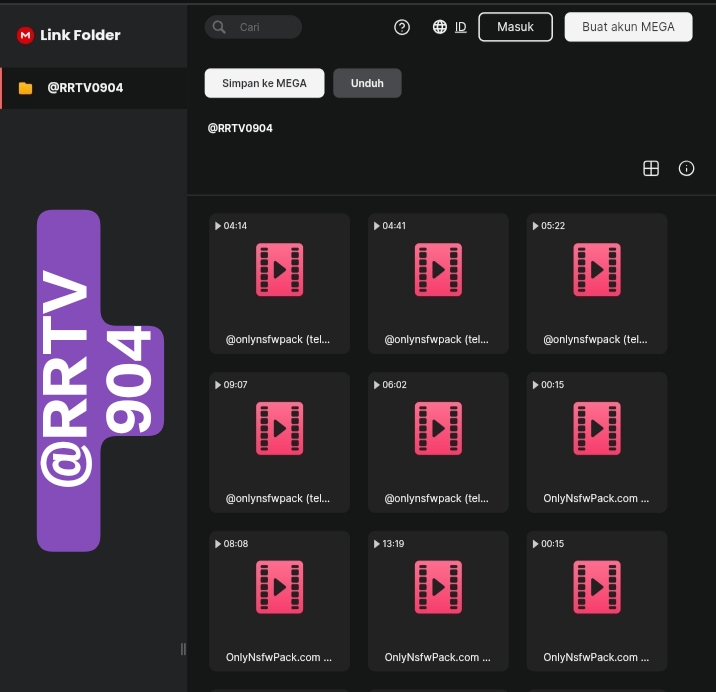
Task: Open the 08:08 video file
Action: point(279,601)
